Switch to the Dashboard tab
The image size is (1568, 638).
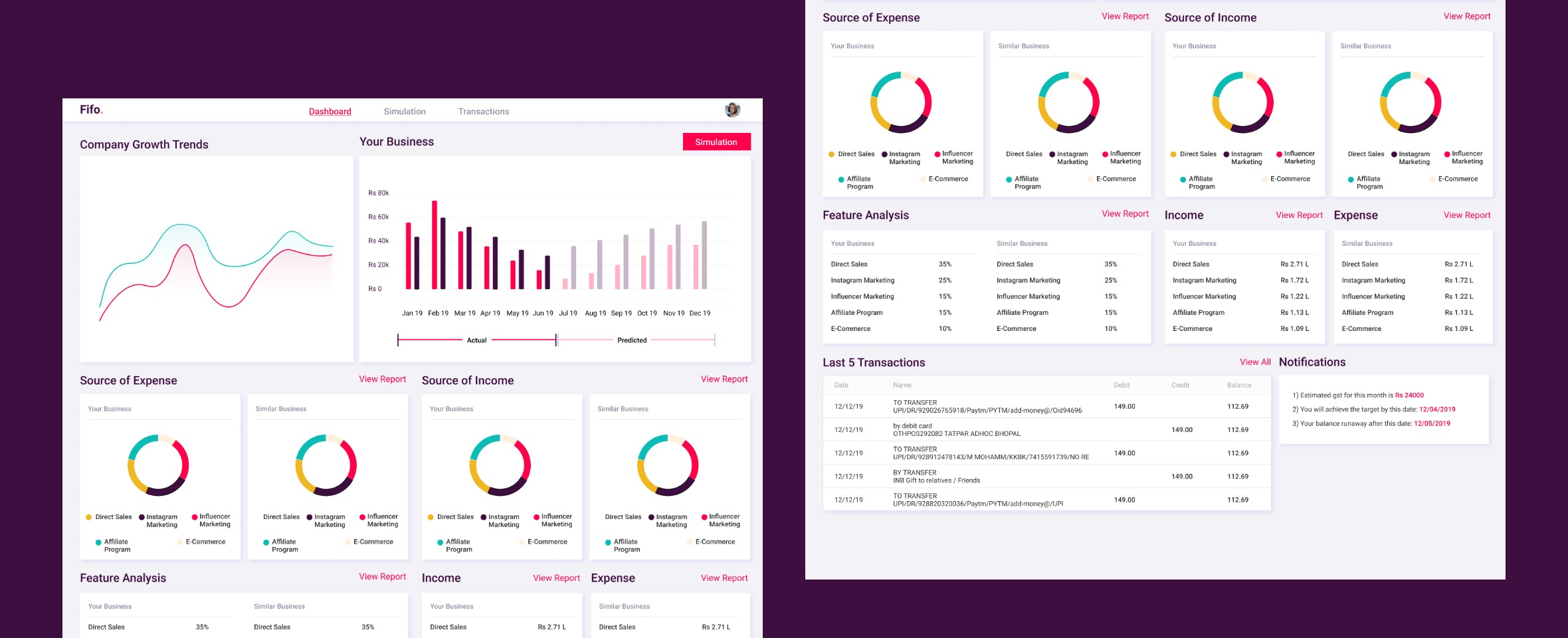coord(330,112)
